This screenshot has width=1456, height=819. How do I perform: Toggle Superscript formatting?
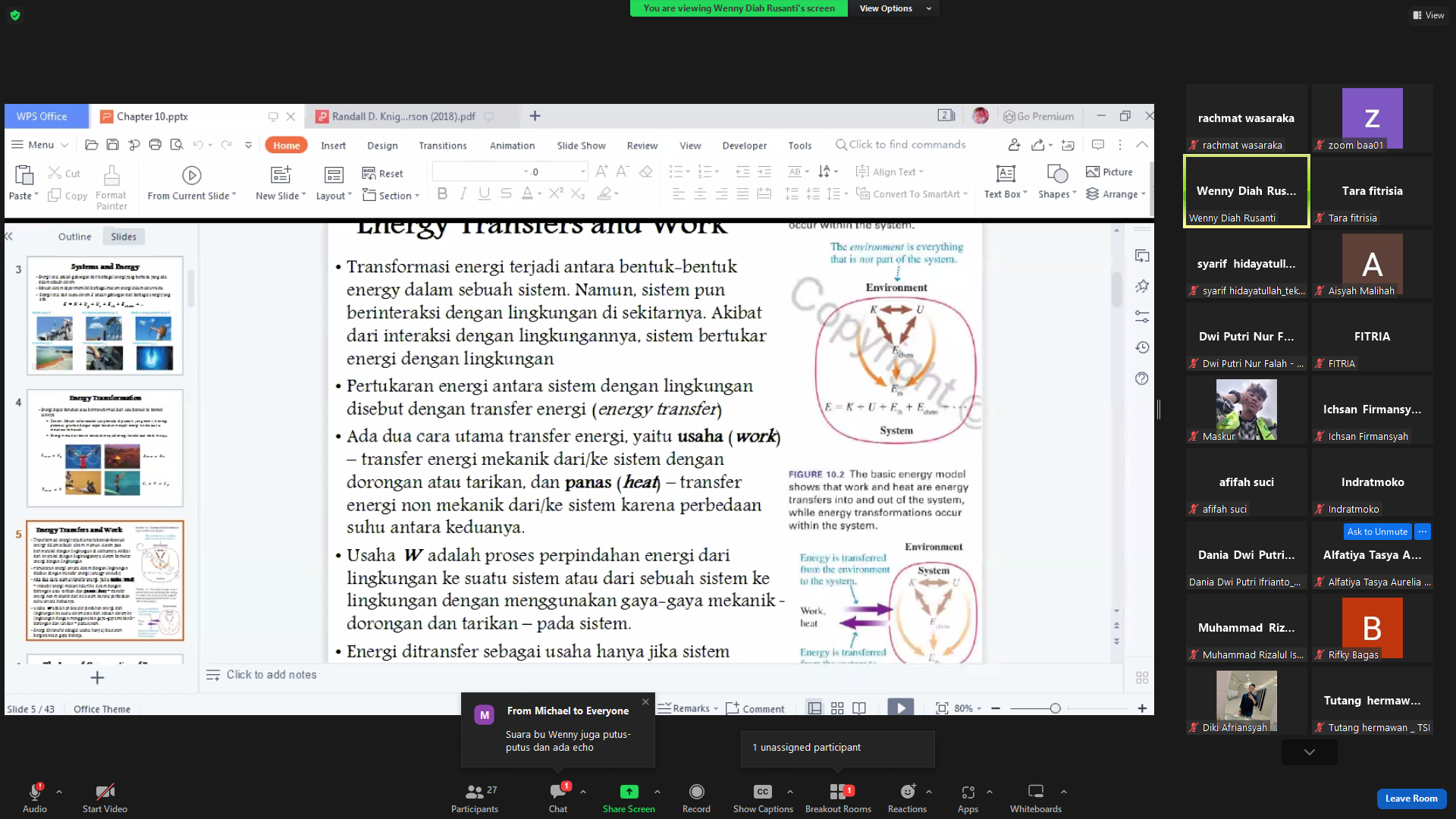(x=556, y=194)
